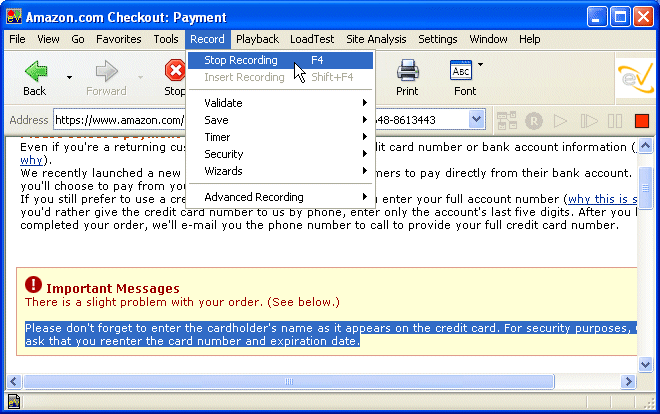
Task: Click the red Stop page-load icon
Action: (x=175, y=70)
